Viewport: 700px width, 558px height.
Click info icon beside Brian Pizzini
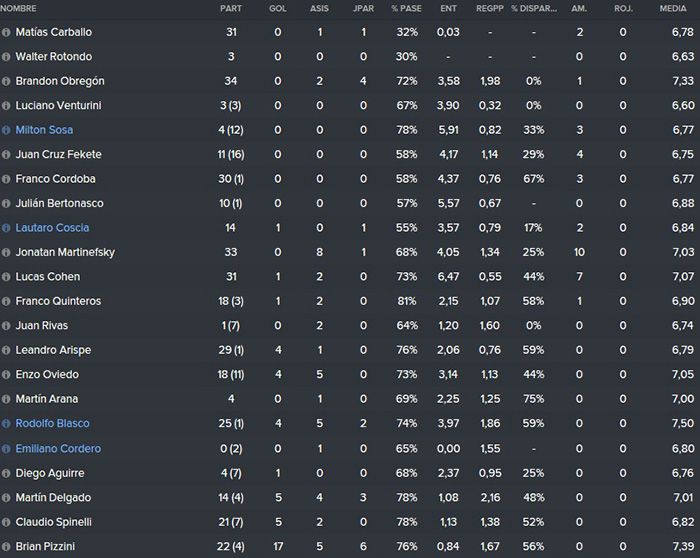tap(6, 546)
